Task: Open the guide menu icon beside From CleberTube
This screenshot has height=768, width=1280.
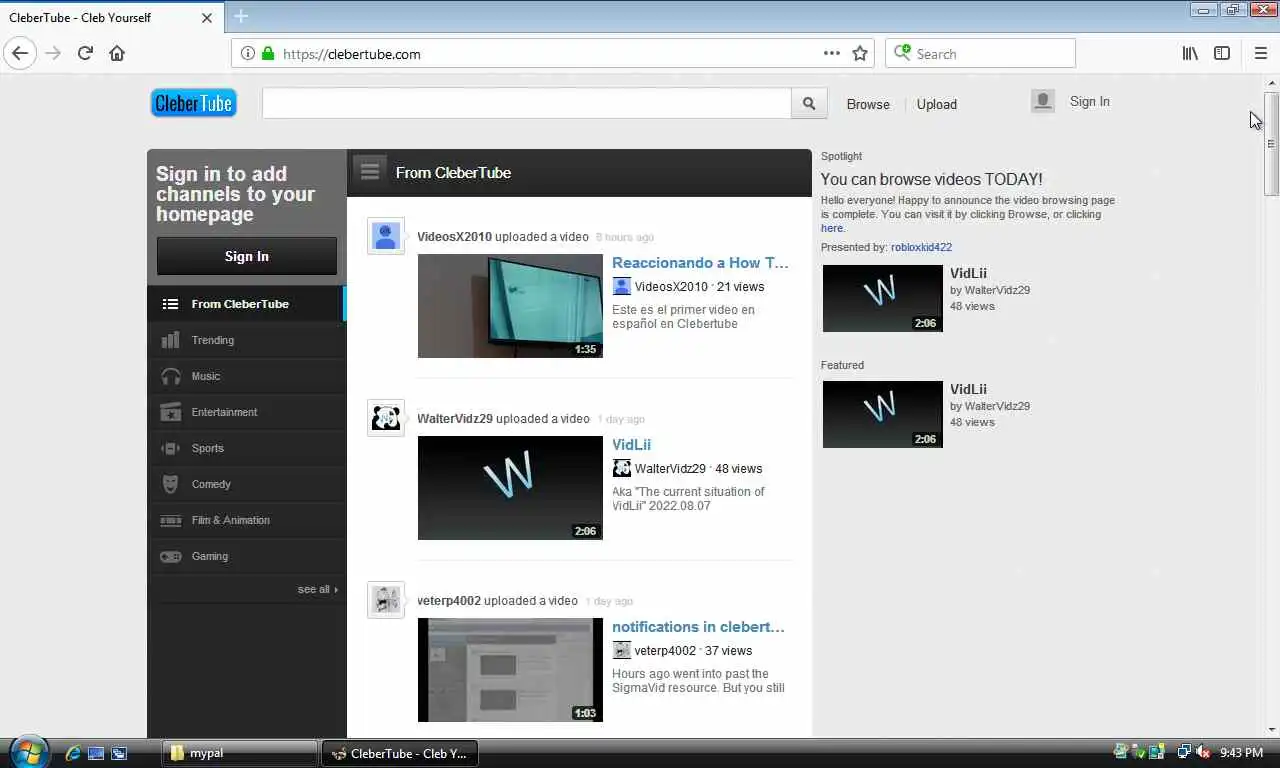Action: [x=370, y=171]
